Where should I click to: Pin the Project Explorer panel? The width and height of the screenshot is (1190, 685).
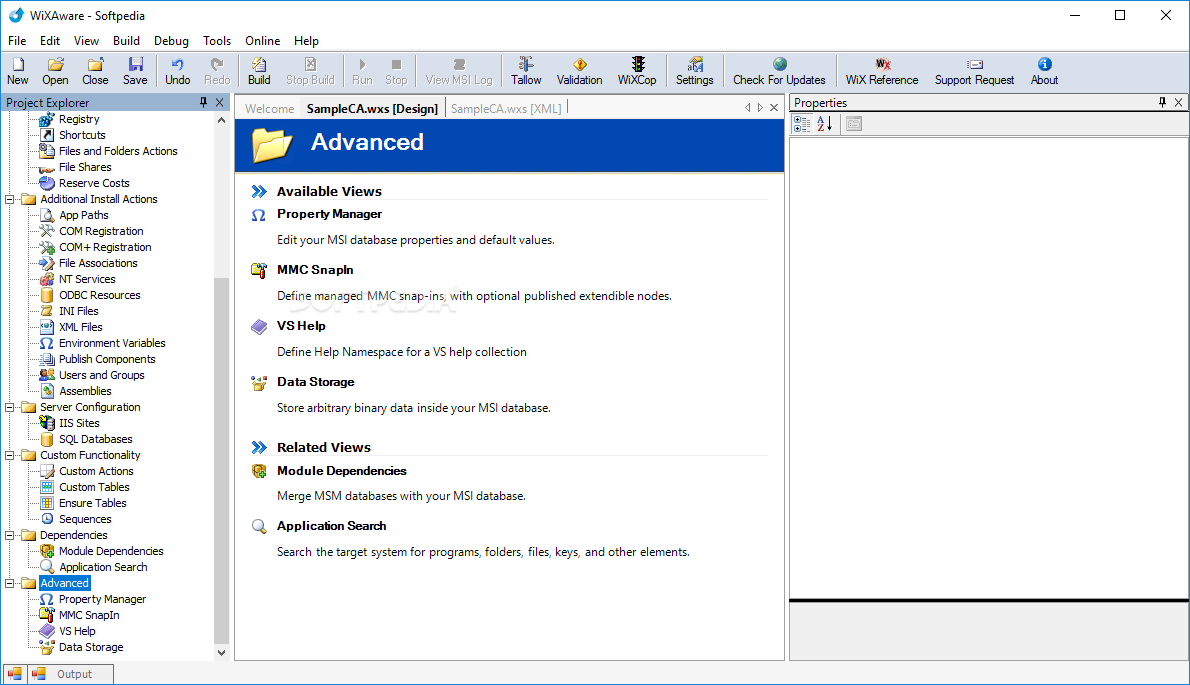[203, 102]
